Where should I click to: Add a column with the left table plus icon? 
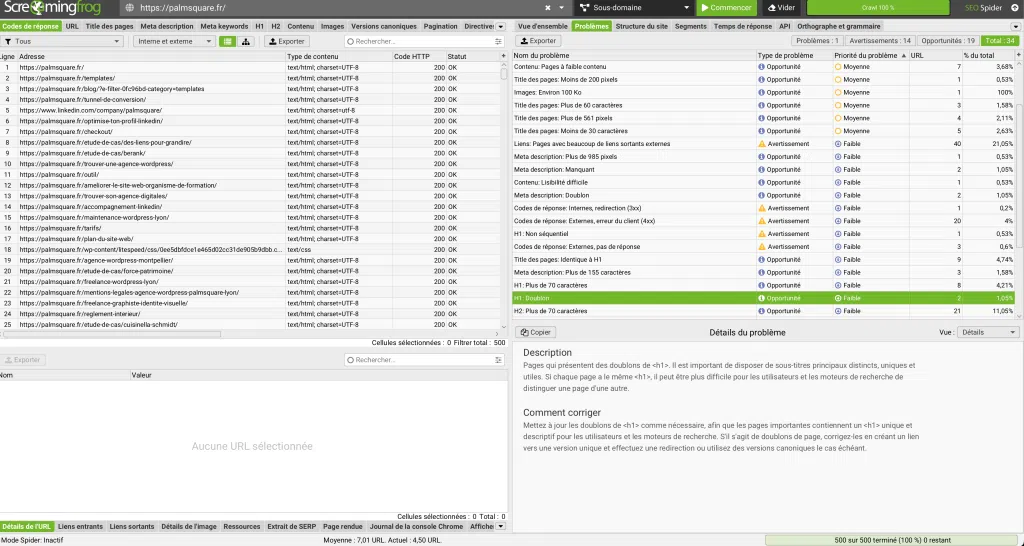tap(504, 56)
